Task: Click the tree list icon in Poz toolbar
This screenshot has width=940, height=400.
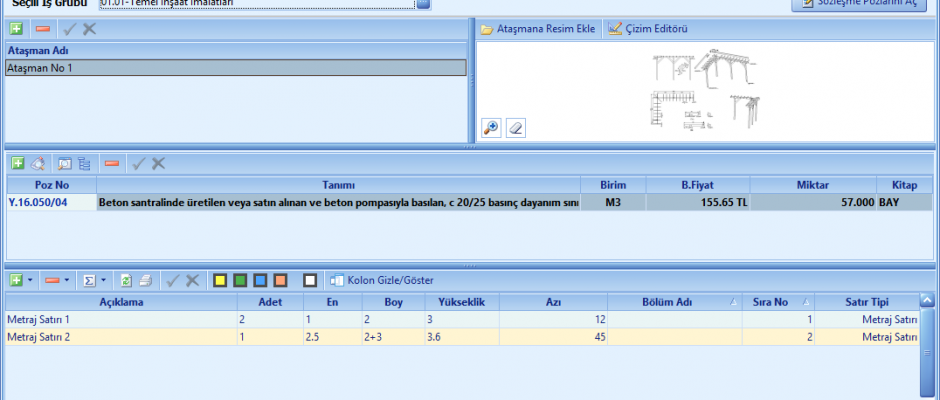Action: (x=84, y=163)
